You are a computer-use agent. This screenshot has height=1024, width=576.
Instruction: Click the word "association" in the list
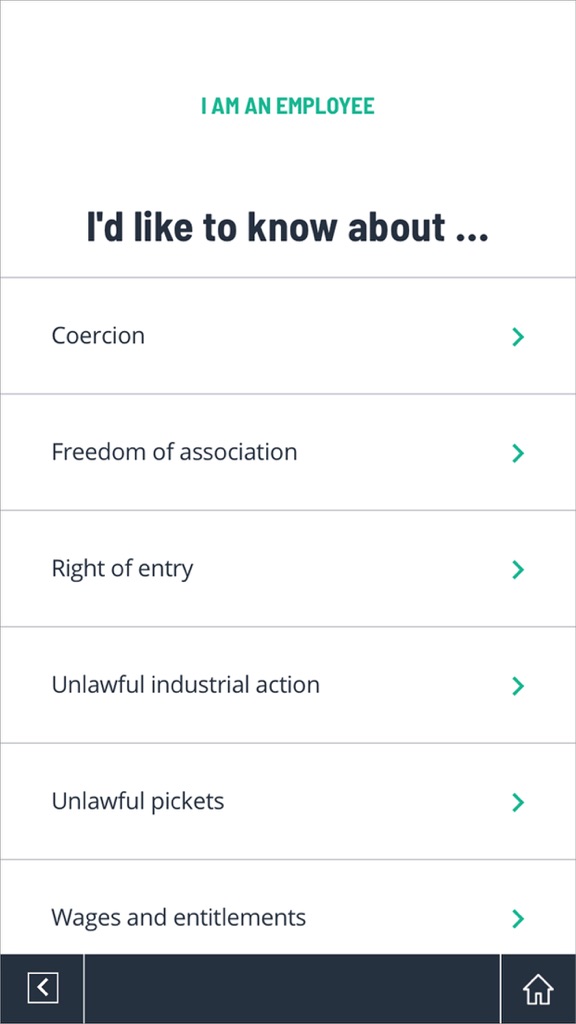[238, 452]
